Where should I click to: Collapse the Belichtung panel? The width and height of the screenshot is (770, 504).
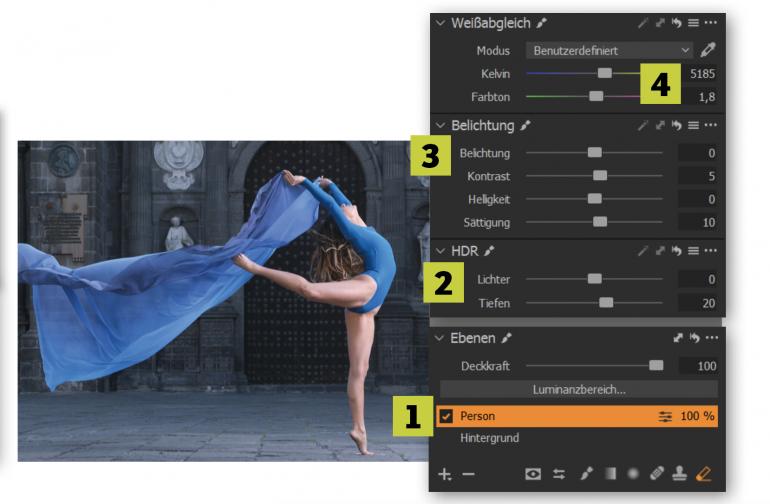click(x=441, y=125)
